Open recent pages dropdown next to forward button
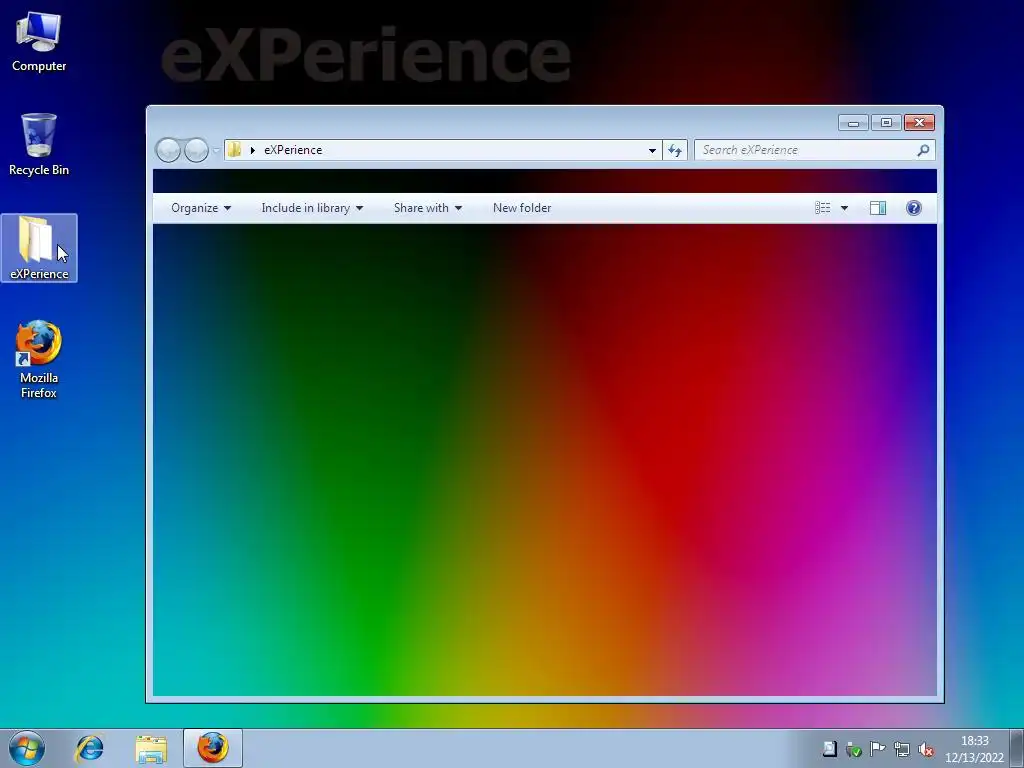1024x768 pixels. [x=216, y=150]
